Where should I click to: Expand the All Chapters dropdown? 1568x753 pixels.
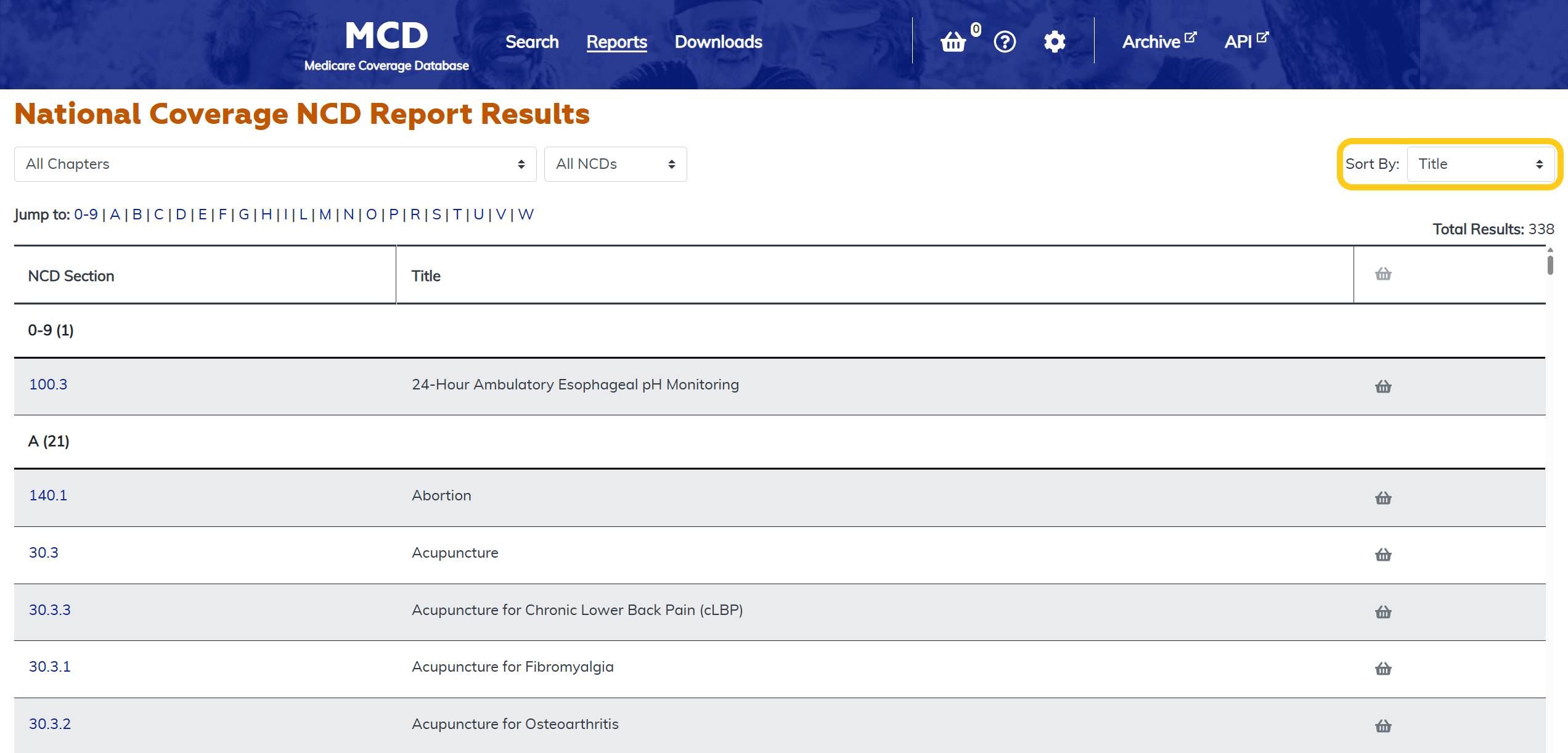tap(275, 164)
